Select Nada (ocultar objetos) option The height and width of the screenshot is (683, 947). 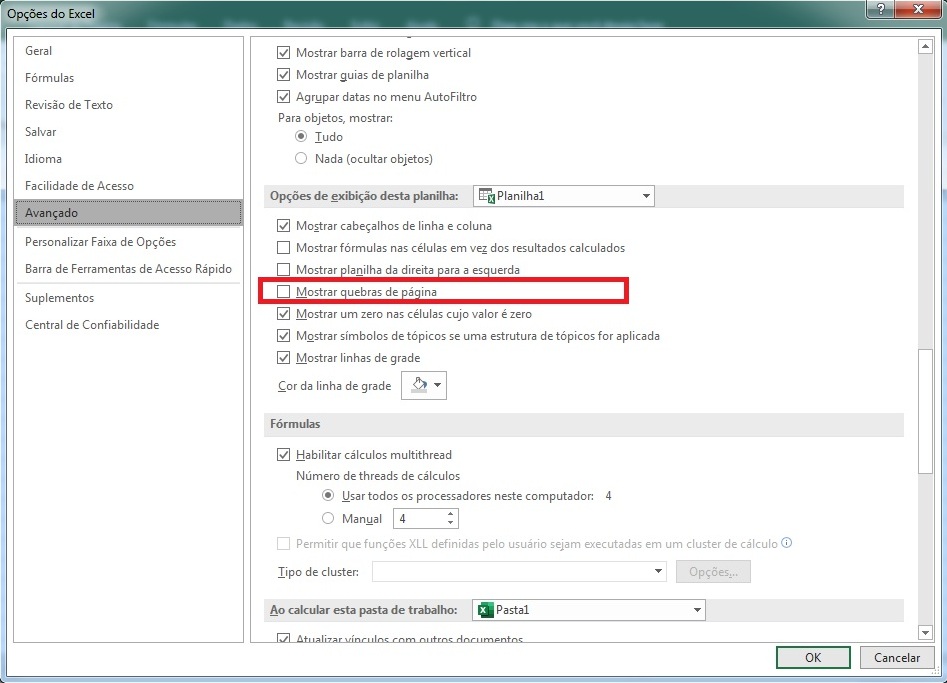point(301,158)
